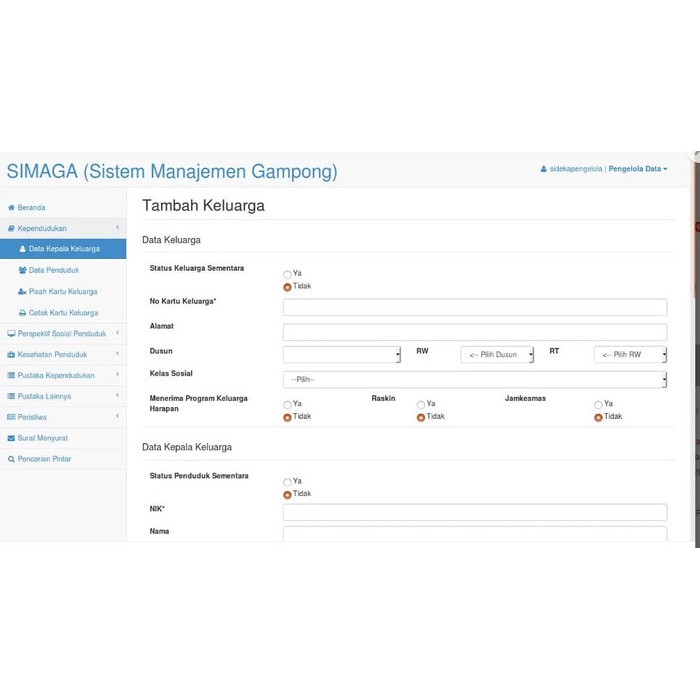The width and height of the screenshot is (700, 700).
Task: Click the sidekapengelola user icon
Action: coord(543,169)
